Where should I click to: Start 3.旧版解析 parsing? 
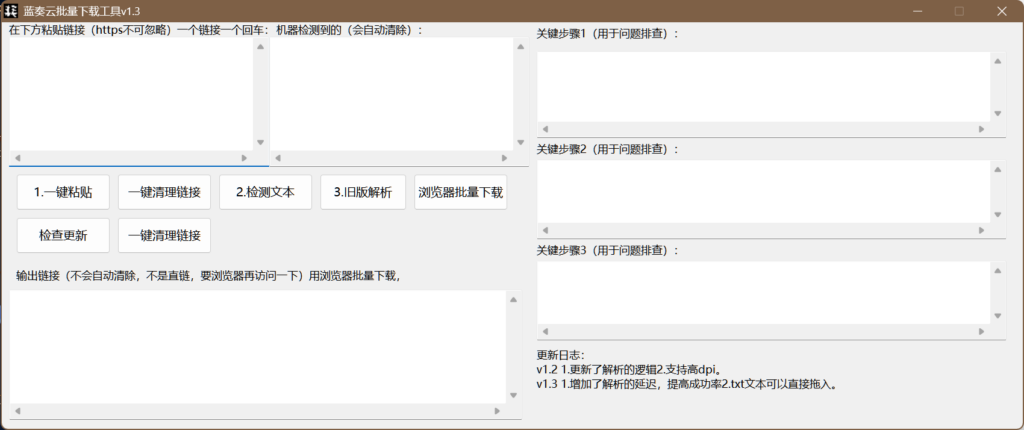363,192
